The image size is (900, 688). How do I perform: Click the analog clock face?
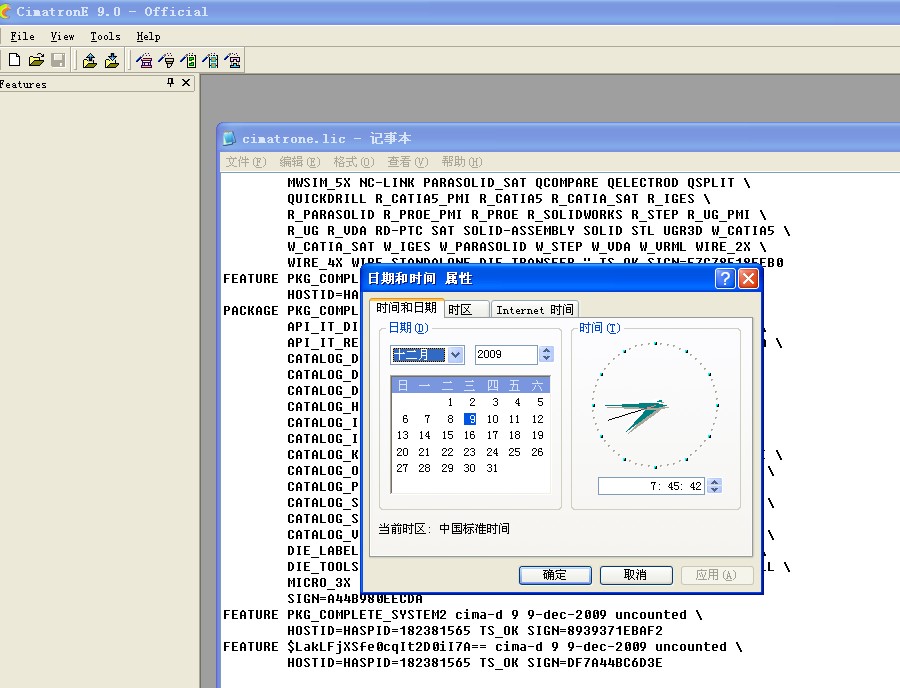point(655,406)
